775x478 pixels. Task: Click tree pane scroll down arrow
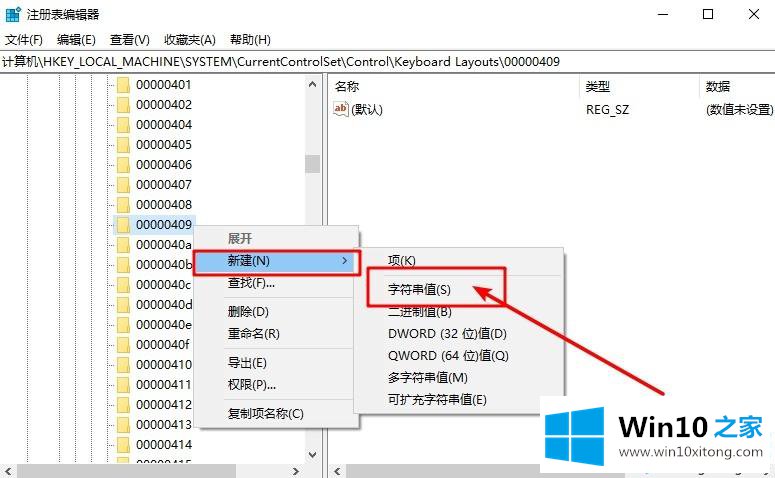pyautogui.click(x=312, y=454)
